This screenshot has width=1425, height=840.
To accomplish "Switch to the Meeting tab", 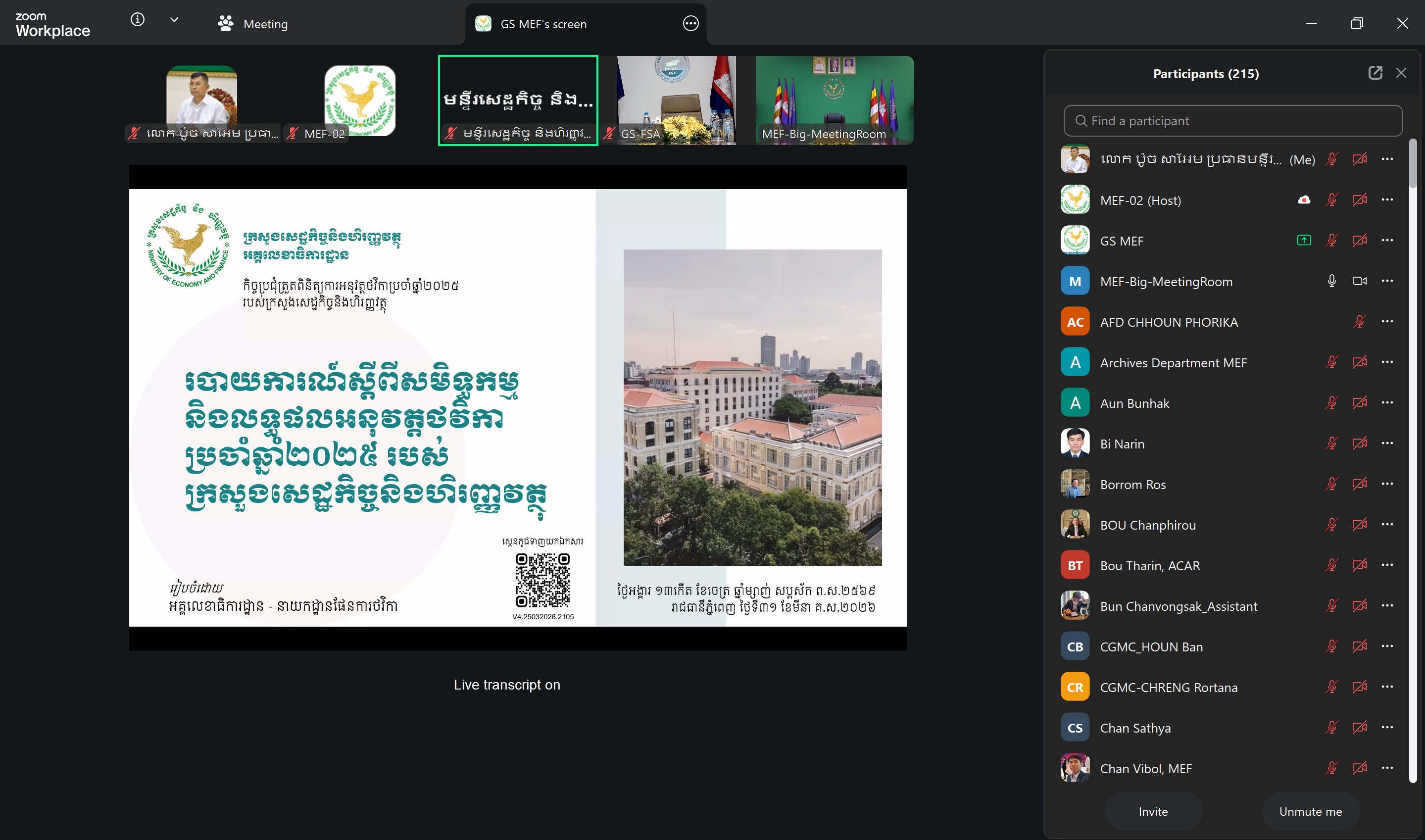I will (253, 24).
